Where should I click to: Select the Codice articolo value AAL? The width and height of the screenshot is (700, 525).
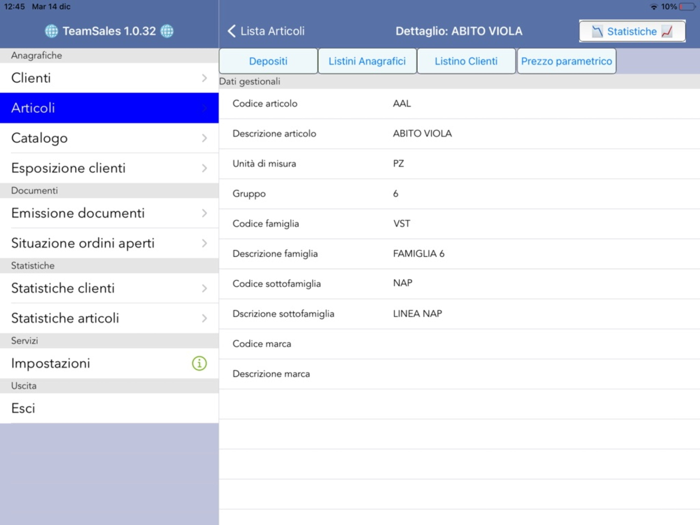click(x=402, y=104)
